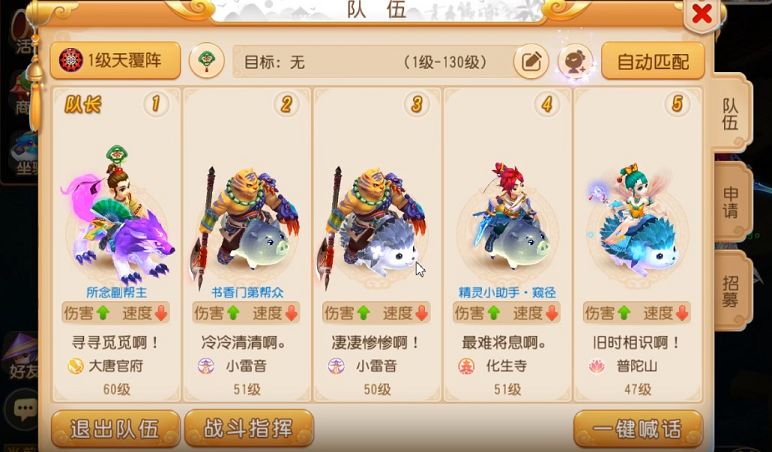
Task: Click the edit target pencil icon
Action: coord(531,62)
